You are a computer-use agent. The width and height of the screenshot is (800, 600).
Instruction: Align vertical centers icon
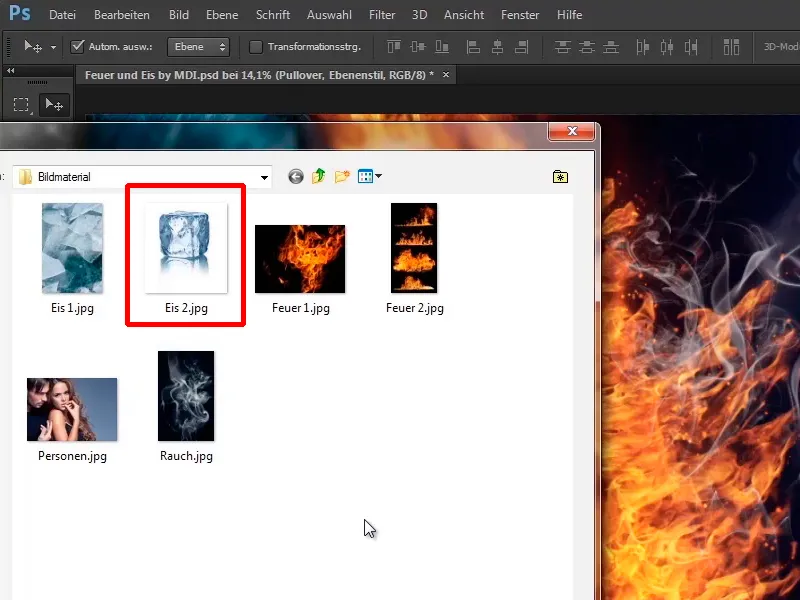click(x=418, y=47)
